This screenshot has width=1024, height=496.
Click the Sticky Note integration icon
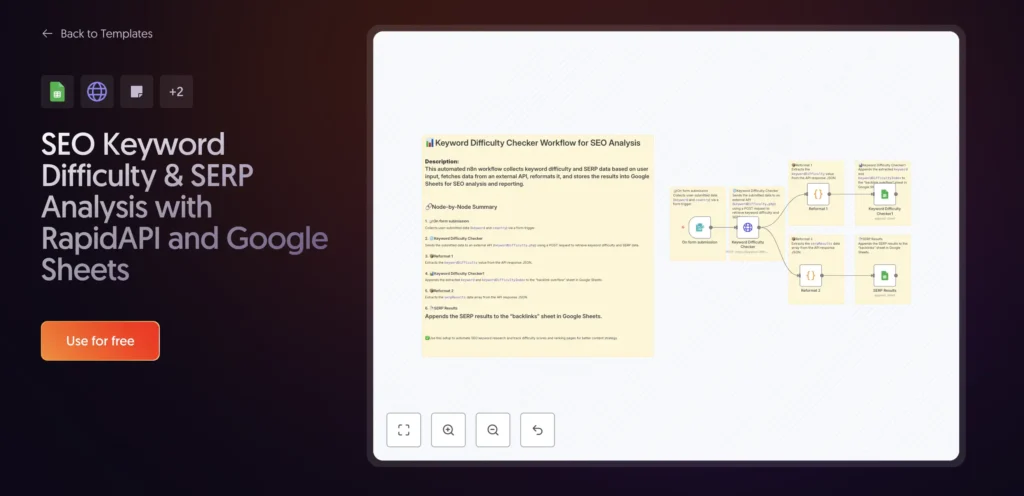(x=136, y=91)
